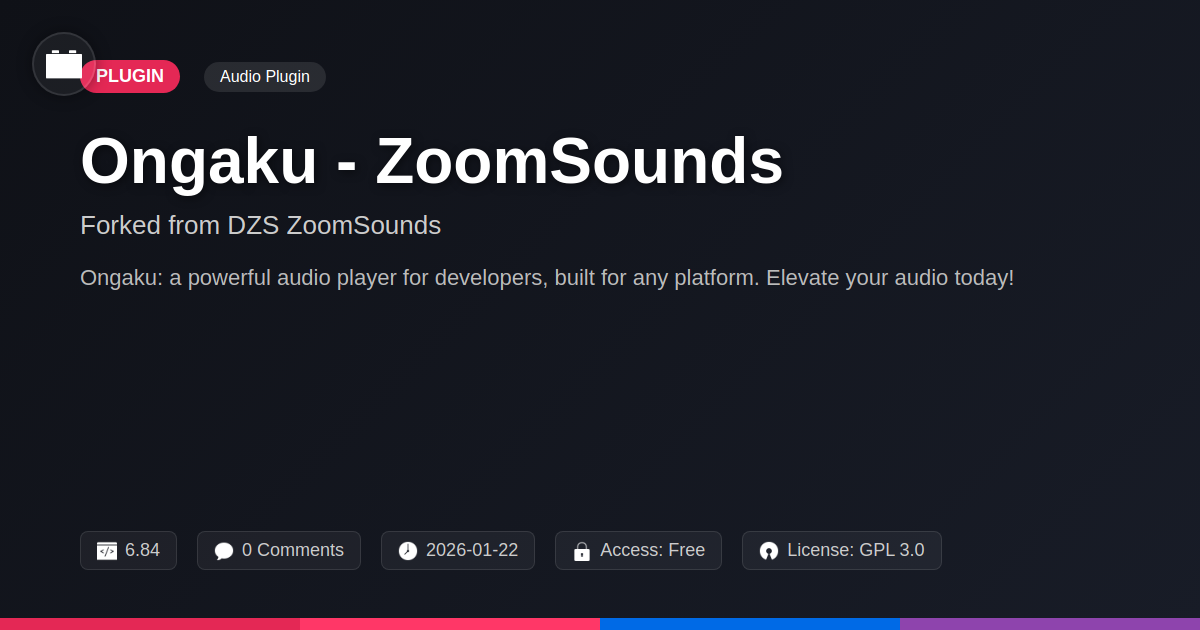The image size is (1200, 630).
Task: Click the code version icon beside 6.84
Action: (107, 551)
